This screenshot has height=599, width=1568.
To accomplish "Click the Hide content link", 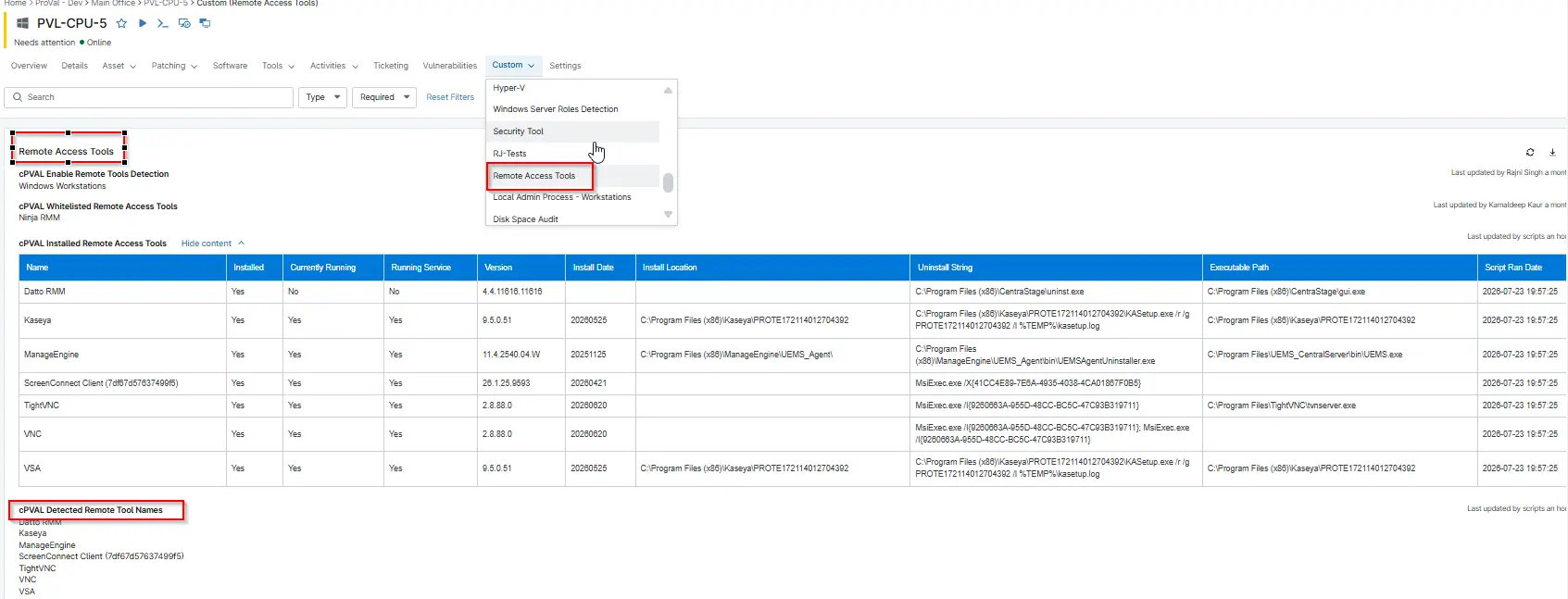I will tap(206, 243).
